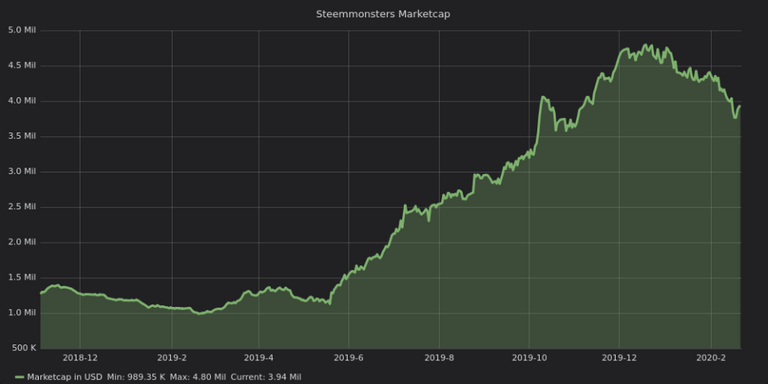768x384 pixels.
Task: Click the Current: 3.94 Mil legend value
Action: (x=266, y=377)
